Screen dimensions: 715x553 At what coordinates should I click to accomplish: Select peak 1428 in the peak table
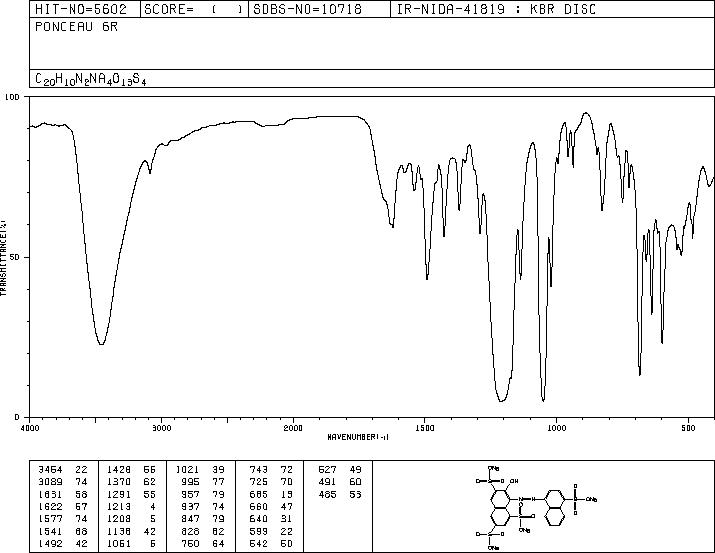click(119, 470)
